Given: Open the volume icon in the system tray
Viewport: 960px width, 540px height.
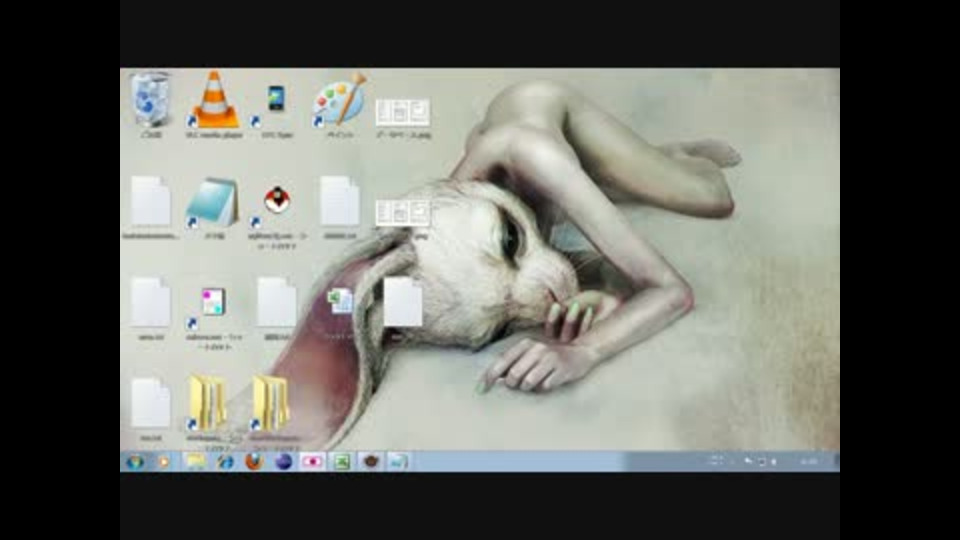Looking at the screenshot, I should [774, 462].
